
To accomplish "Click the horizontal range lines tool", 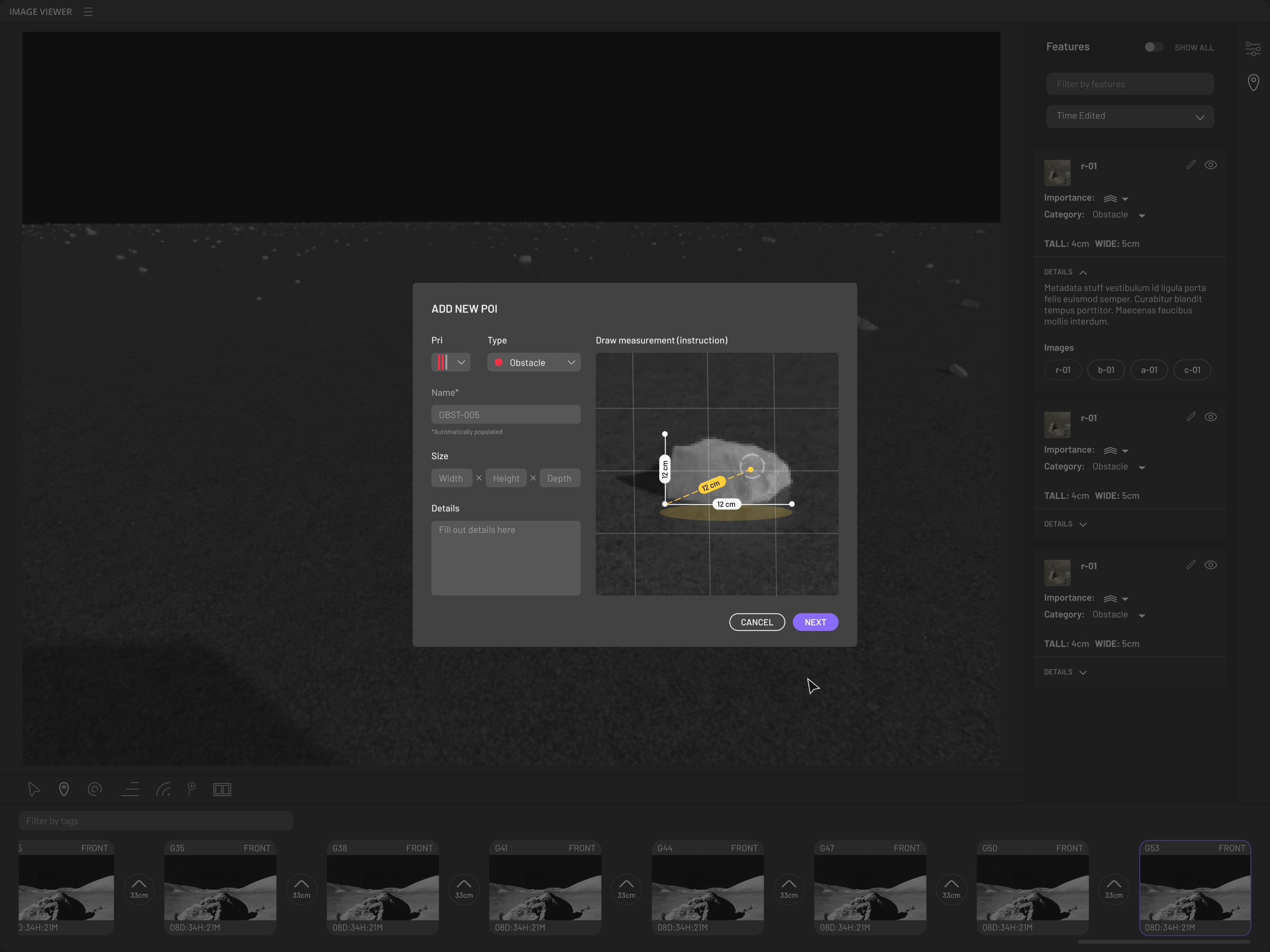I will [130, 790].
